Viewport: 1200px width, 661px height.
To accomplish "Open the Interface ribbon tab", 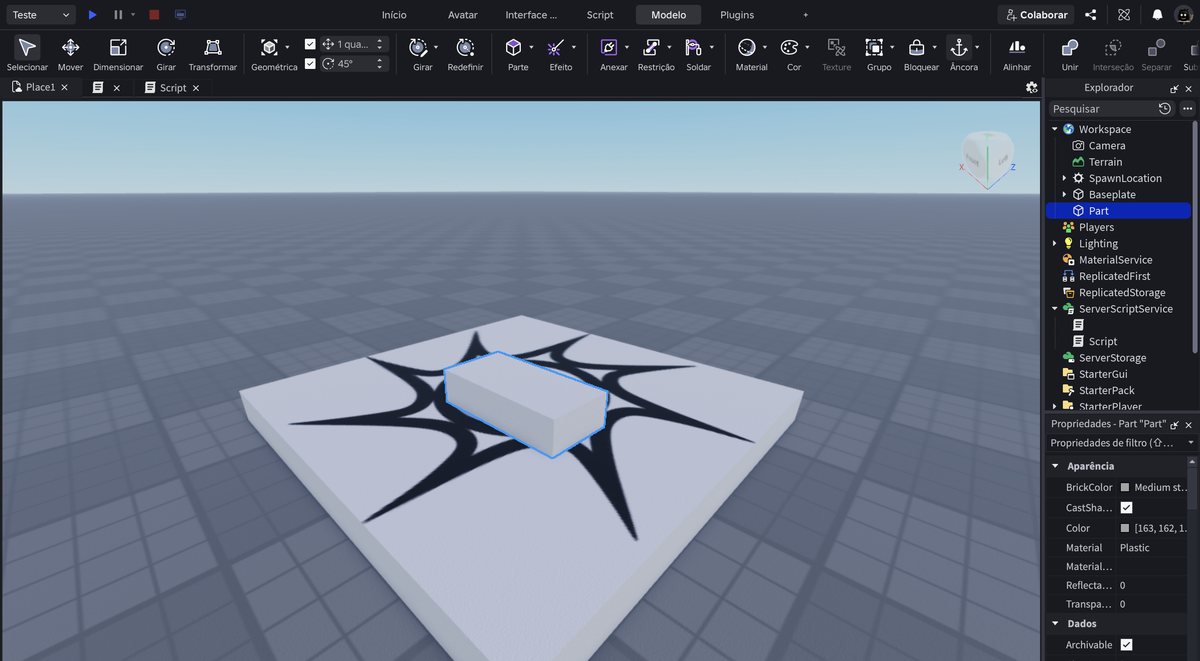I will coord(531,15).
